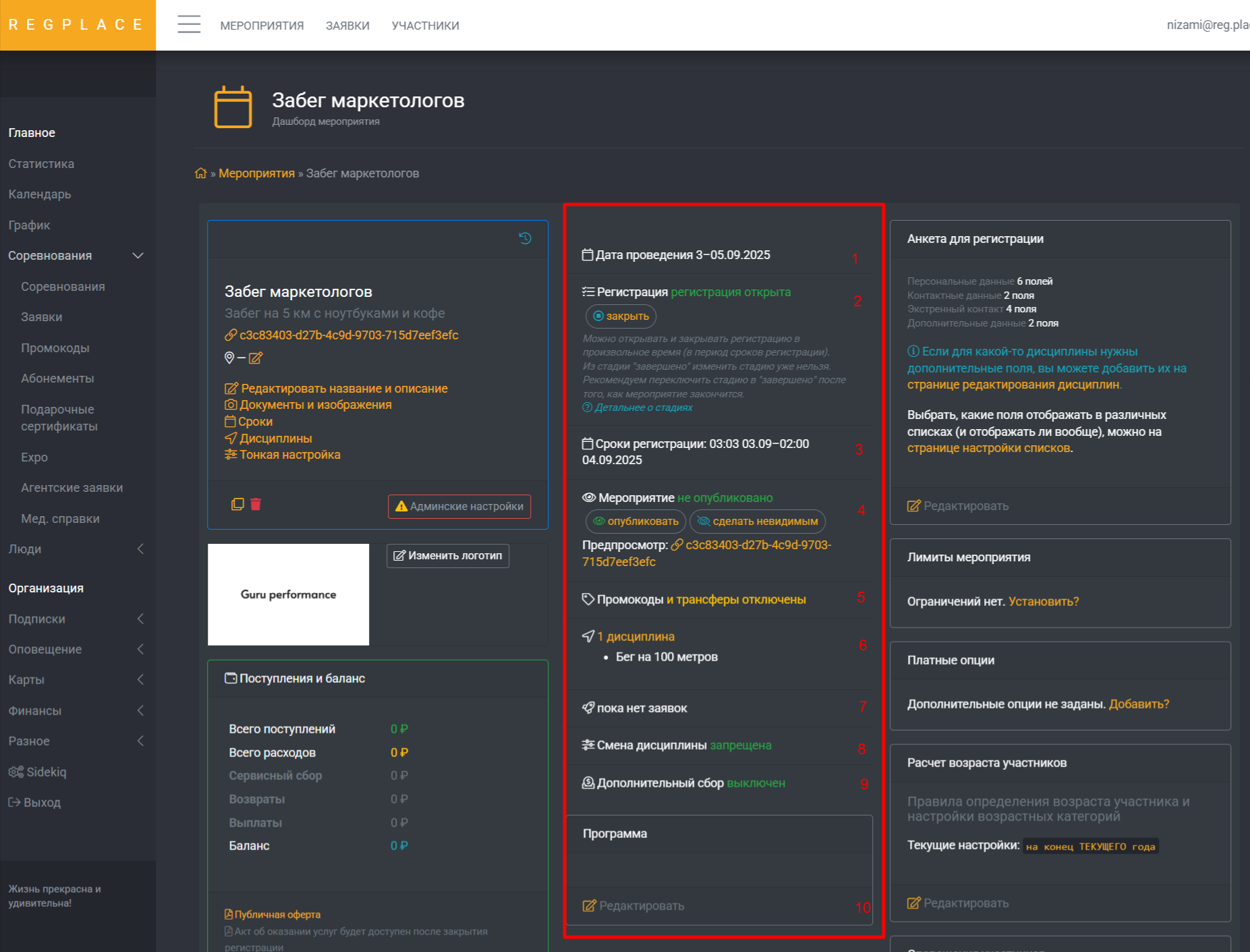1250x952 pixels.
Task: Click the PDF icon next to Публичная оферта
Action: [229, 914]
